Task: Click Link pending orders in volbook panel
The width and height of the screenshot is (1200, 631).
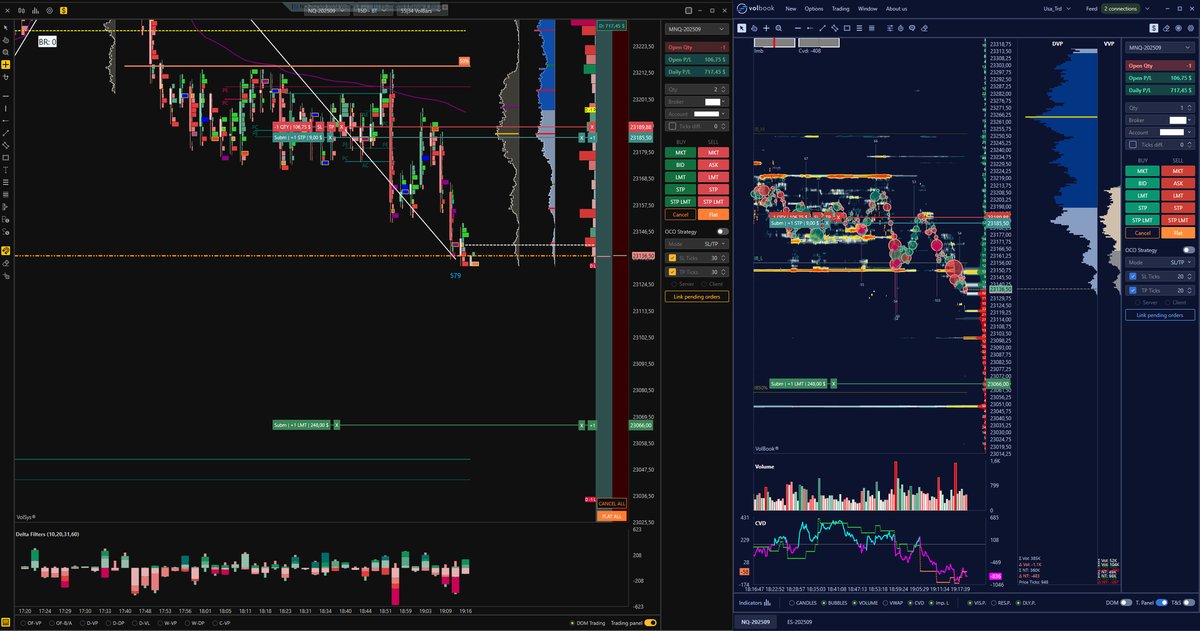Action: 1160,315
